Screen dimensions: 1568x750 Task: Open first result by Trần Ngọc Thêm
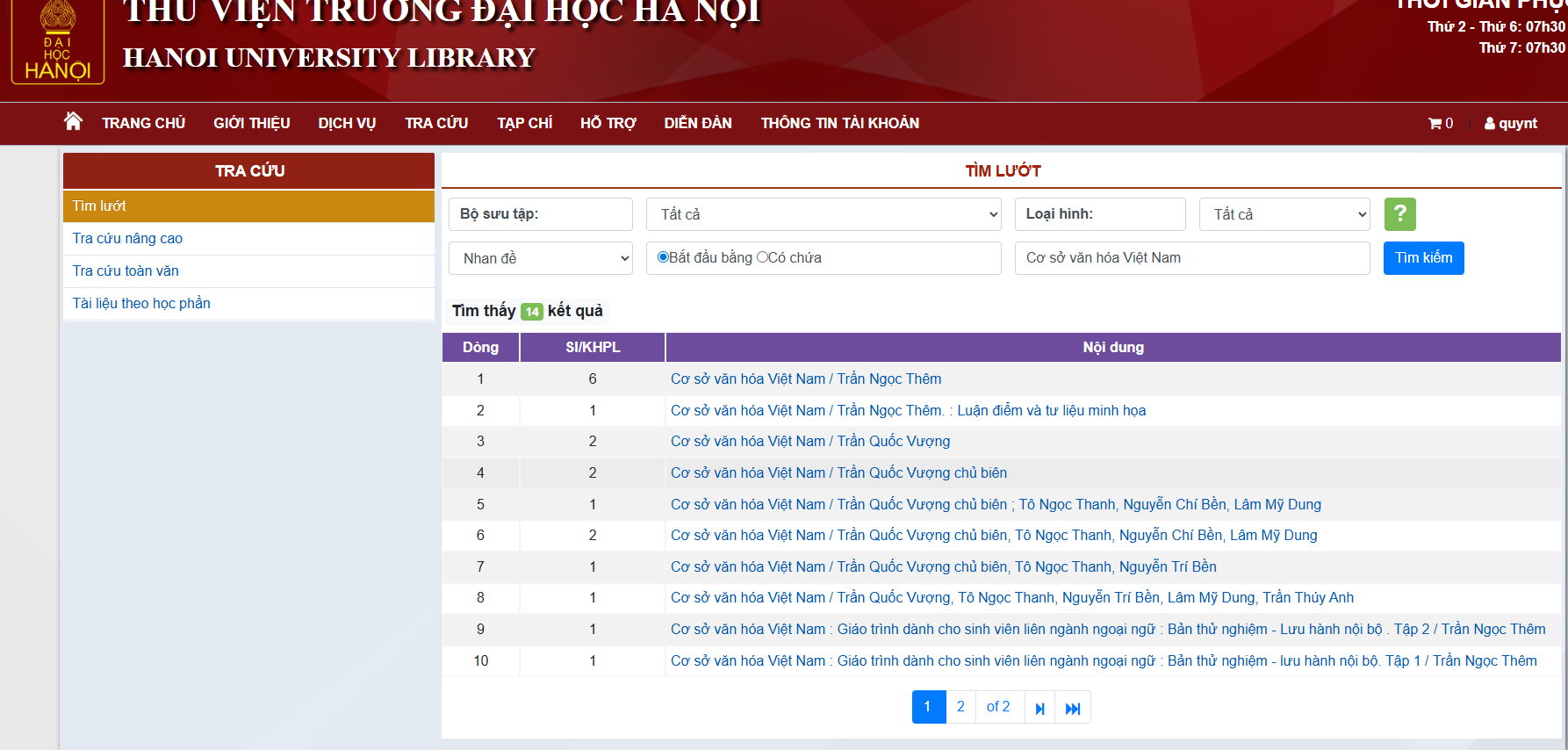[805, 379]
